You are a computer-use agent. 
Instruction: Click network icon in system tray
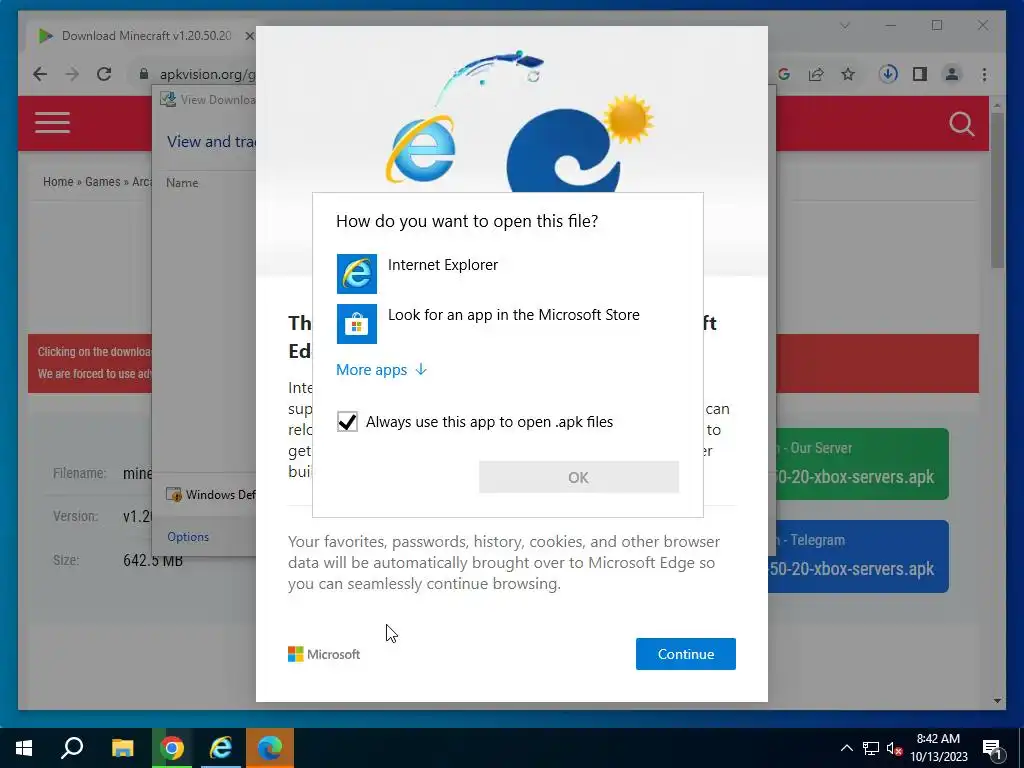click(871, 748)
